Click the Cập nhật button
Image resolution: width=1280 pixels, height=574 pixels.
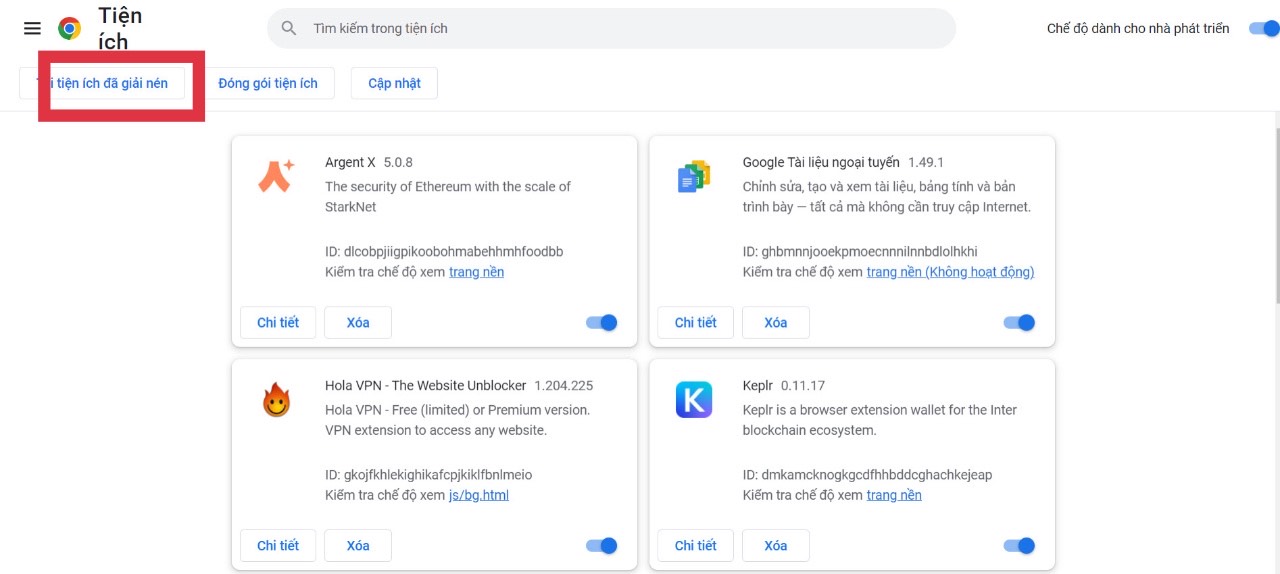394,83
